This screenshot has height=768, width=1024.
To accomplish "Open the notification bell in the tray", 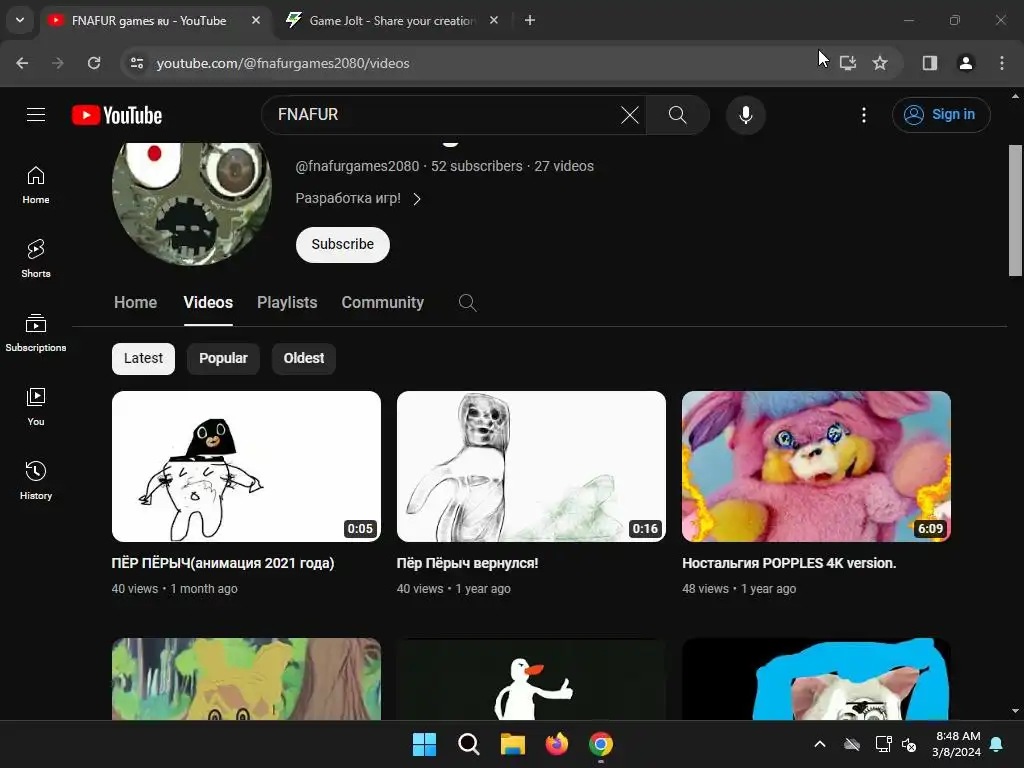I will pos(997,744).
